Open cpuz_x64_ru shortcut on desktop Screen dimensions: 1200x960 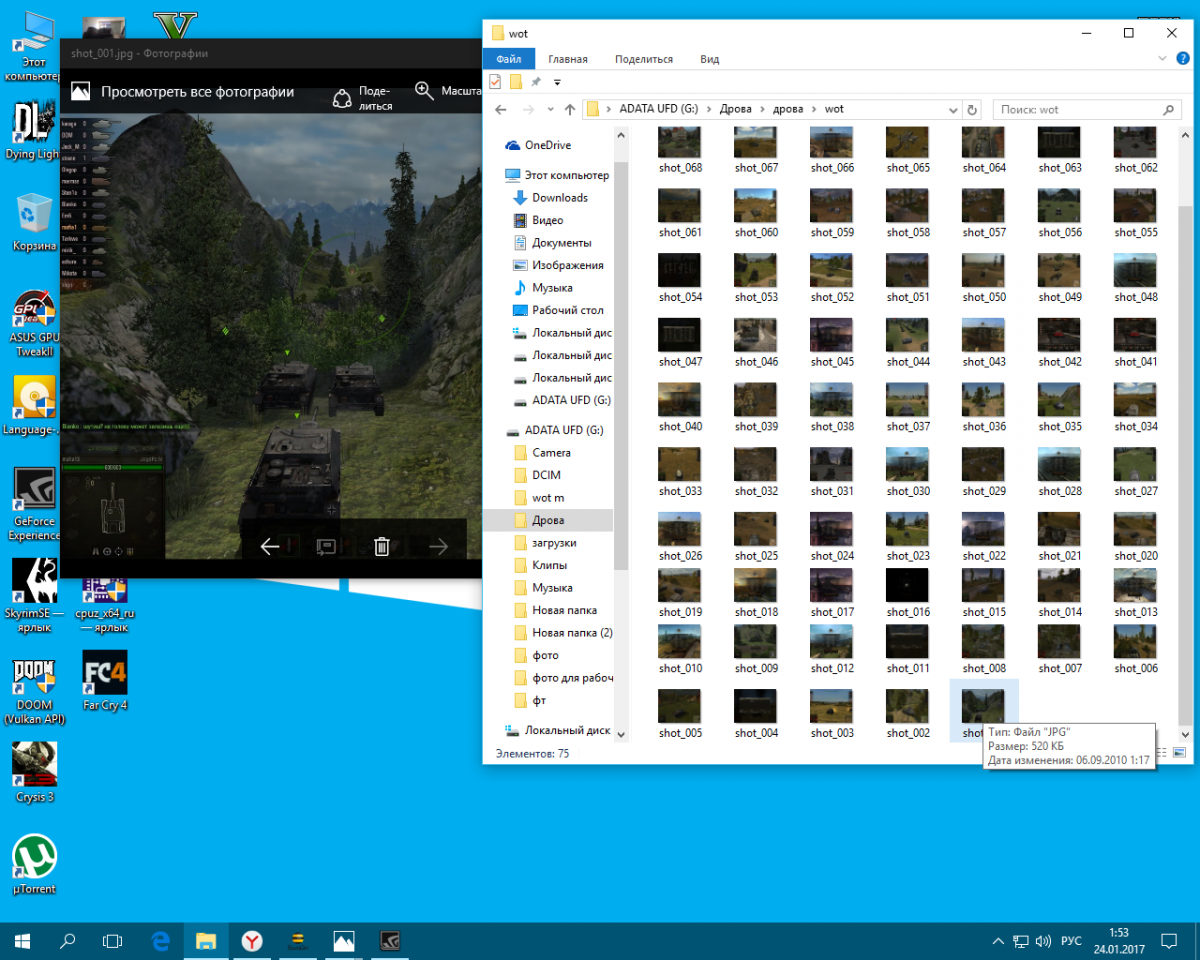pos(105,604)
